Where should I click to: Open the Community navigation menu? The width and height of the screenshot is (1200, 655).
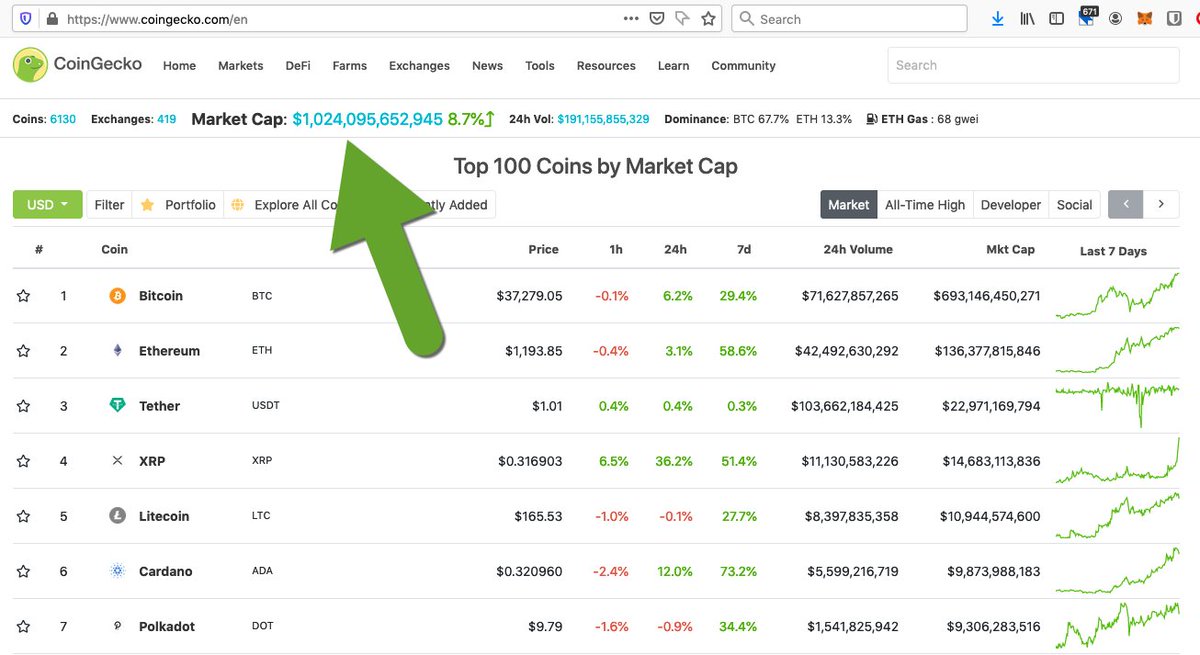pyautogui.click(x=743, y=66)
